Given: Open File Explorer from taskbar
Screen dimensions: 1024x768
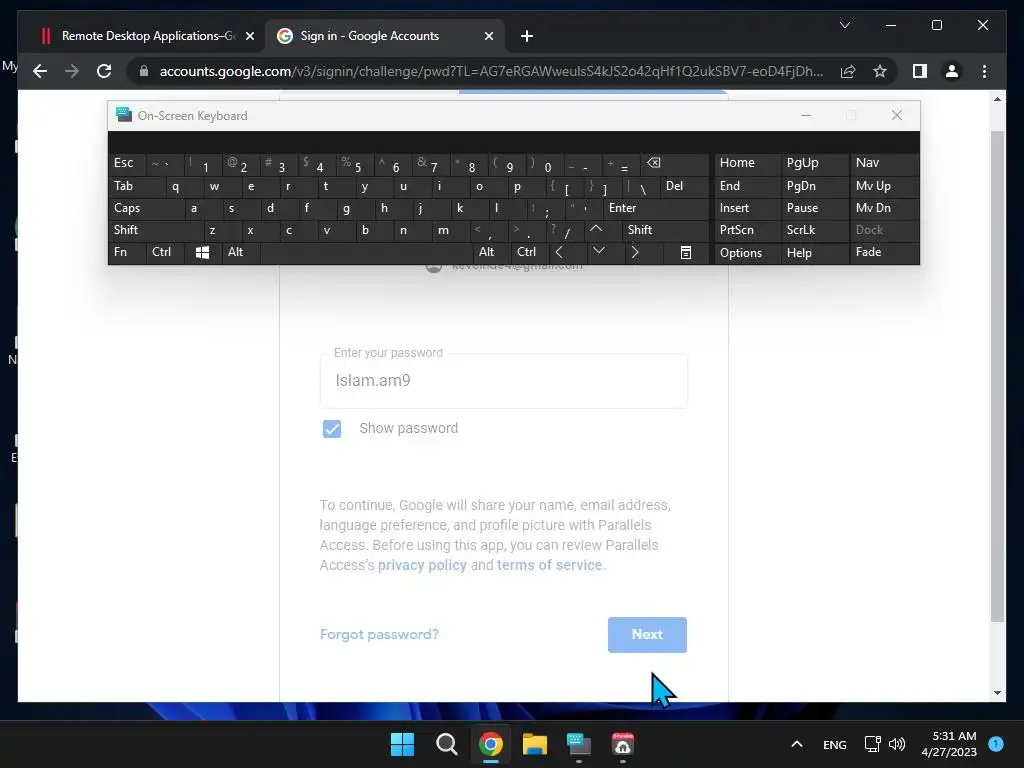Looking at the screenshot, I should (535, 744).
